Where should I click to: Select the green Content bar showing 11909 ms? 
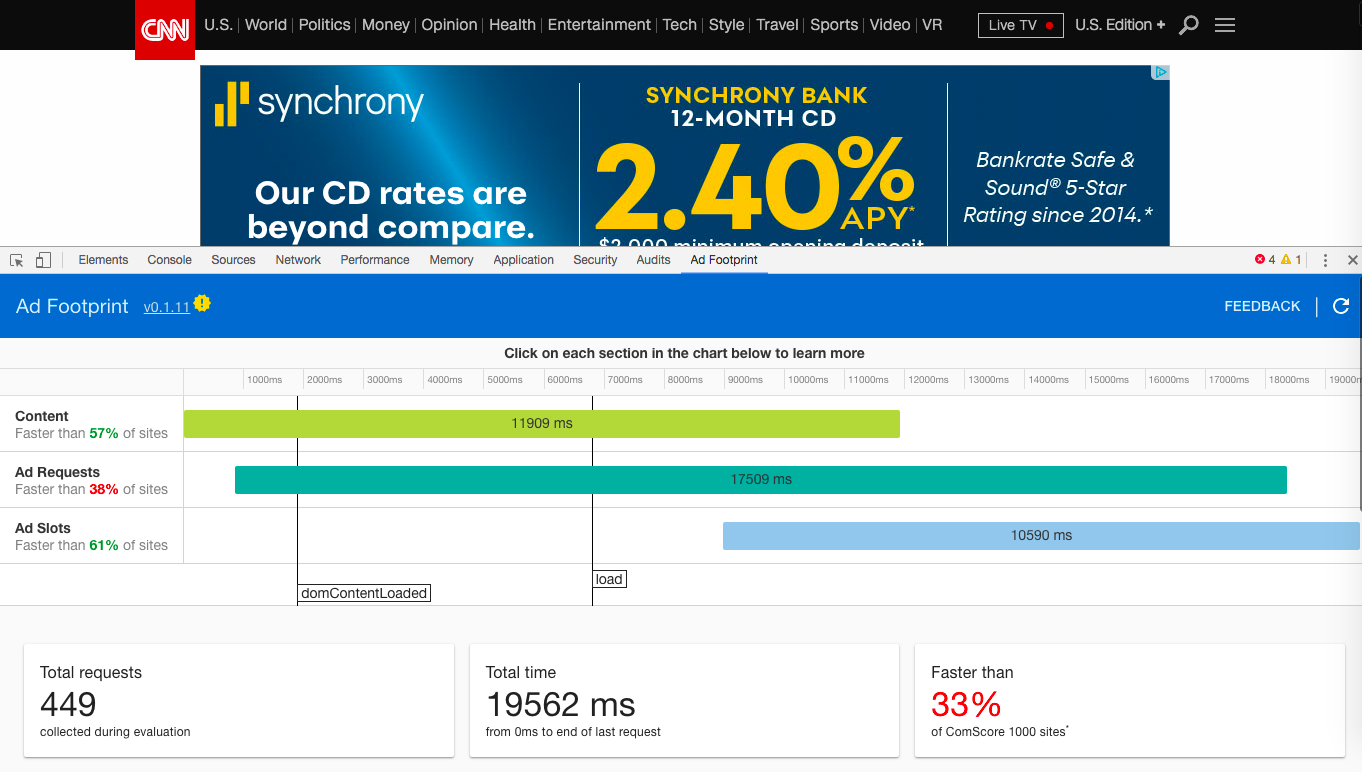[x=542, y=423]
